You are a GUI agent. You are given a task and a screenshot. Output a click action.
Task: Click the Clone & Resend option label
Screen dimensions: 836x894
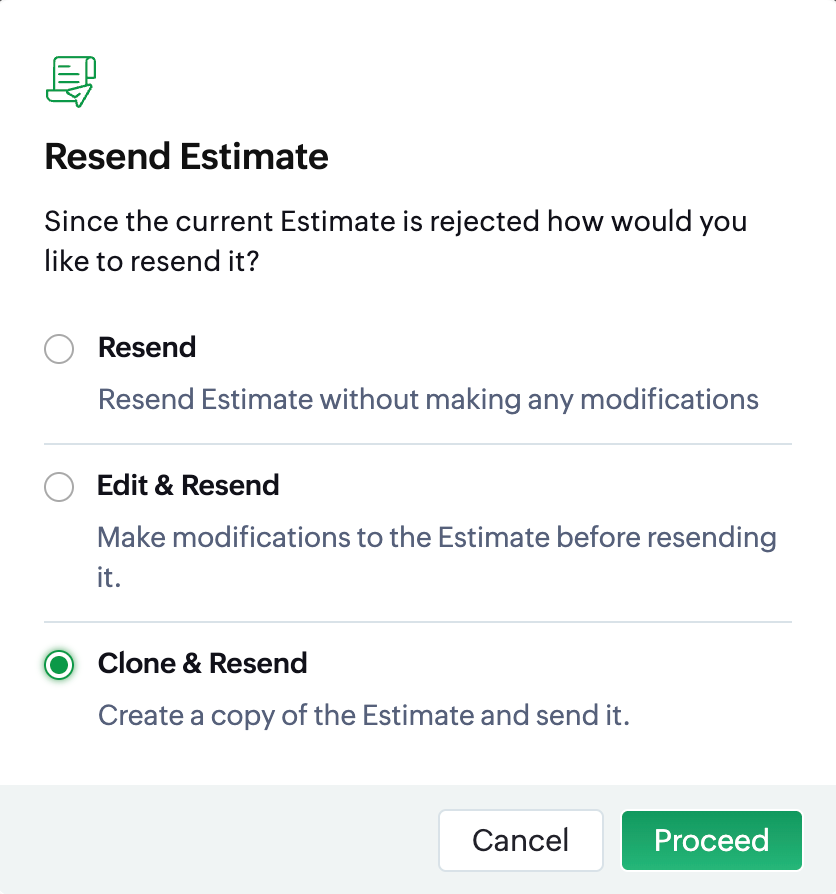click(x=202, y=664)
